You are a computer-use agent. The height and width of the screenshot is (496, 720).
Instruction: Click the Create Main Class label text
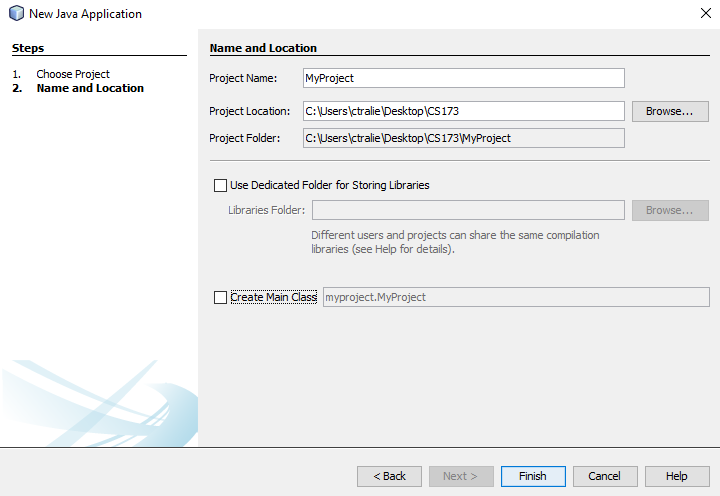[x=274, y=297]
